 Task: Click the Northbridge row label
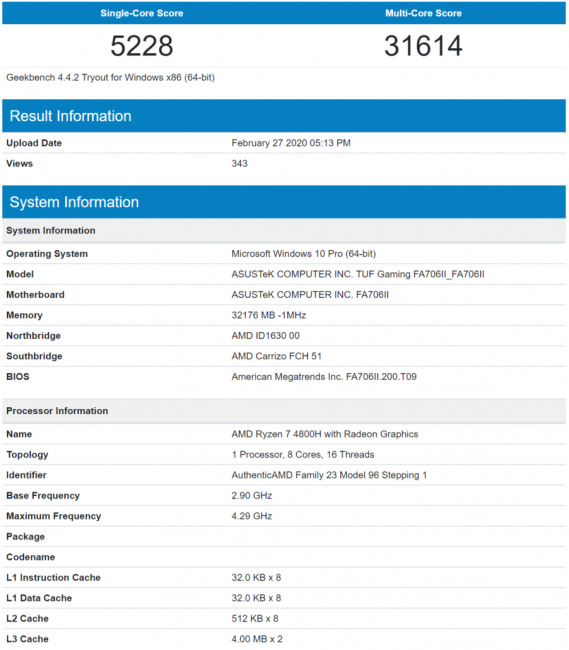(x=34, y=336)
